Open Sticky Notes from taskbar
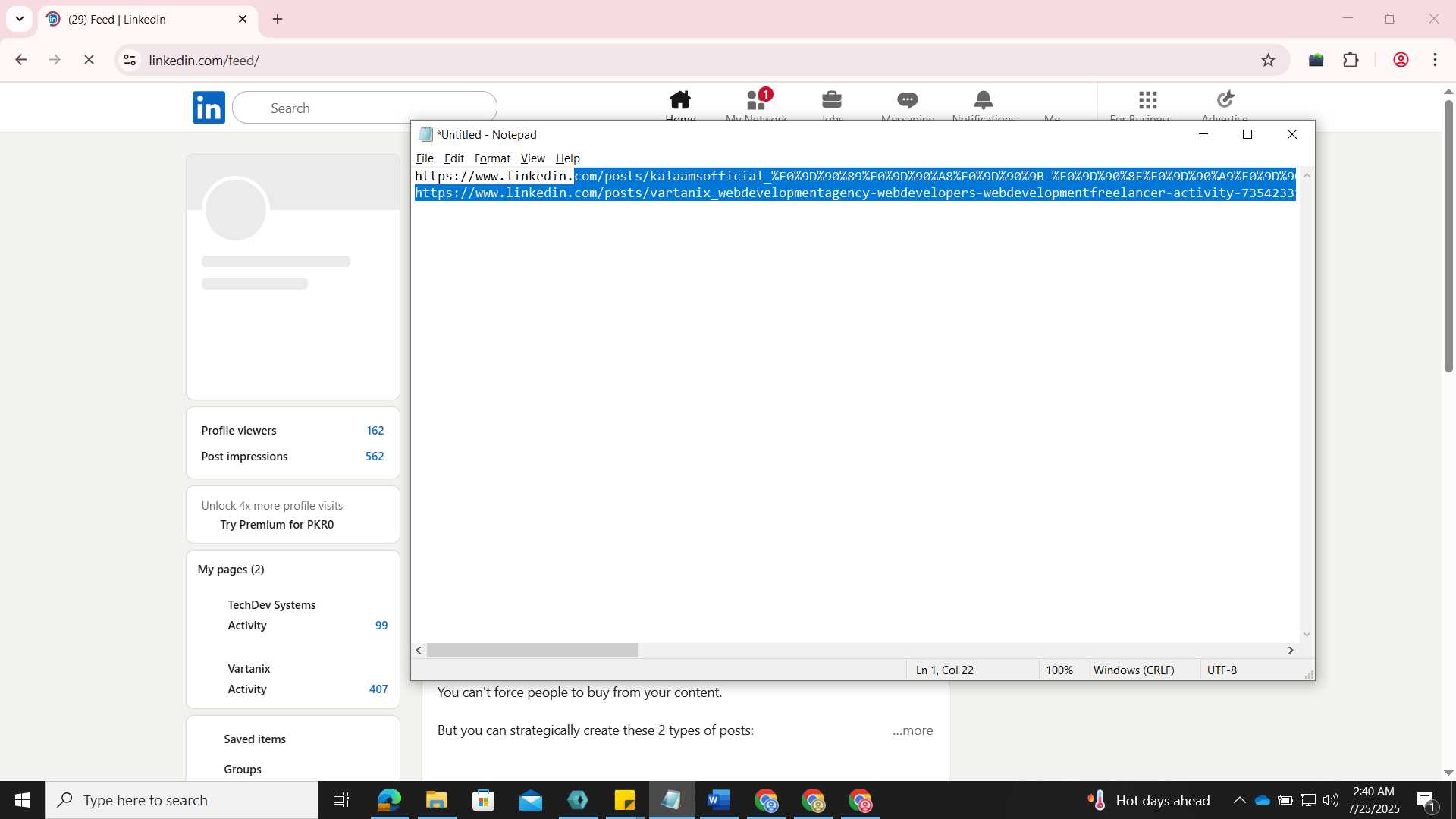The width and height of the screenshot is (1456, 819). [x=624, y=800]
